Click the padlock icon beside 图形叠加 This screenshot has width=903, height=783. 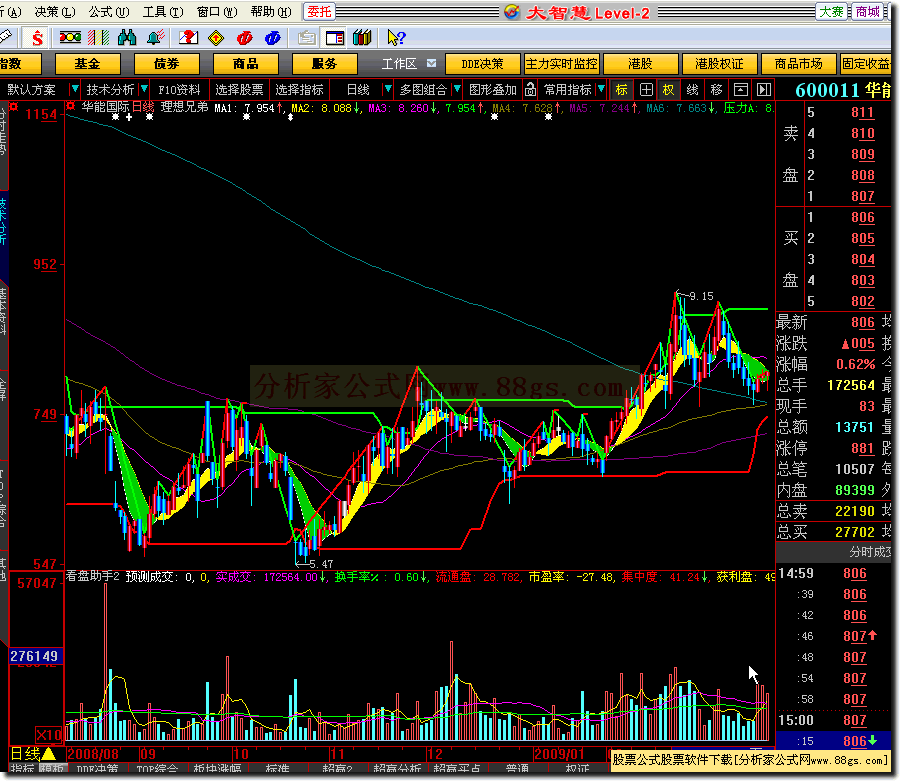pos(530,90)
